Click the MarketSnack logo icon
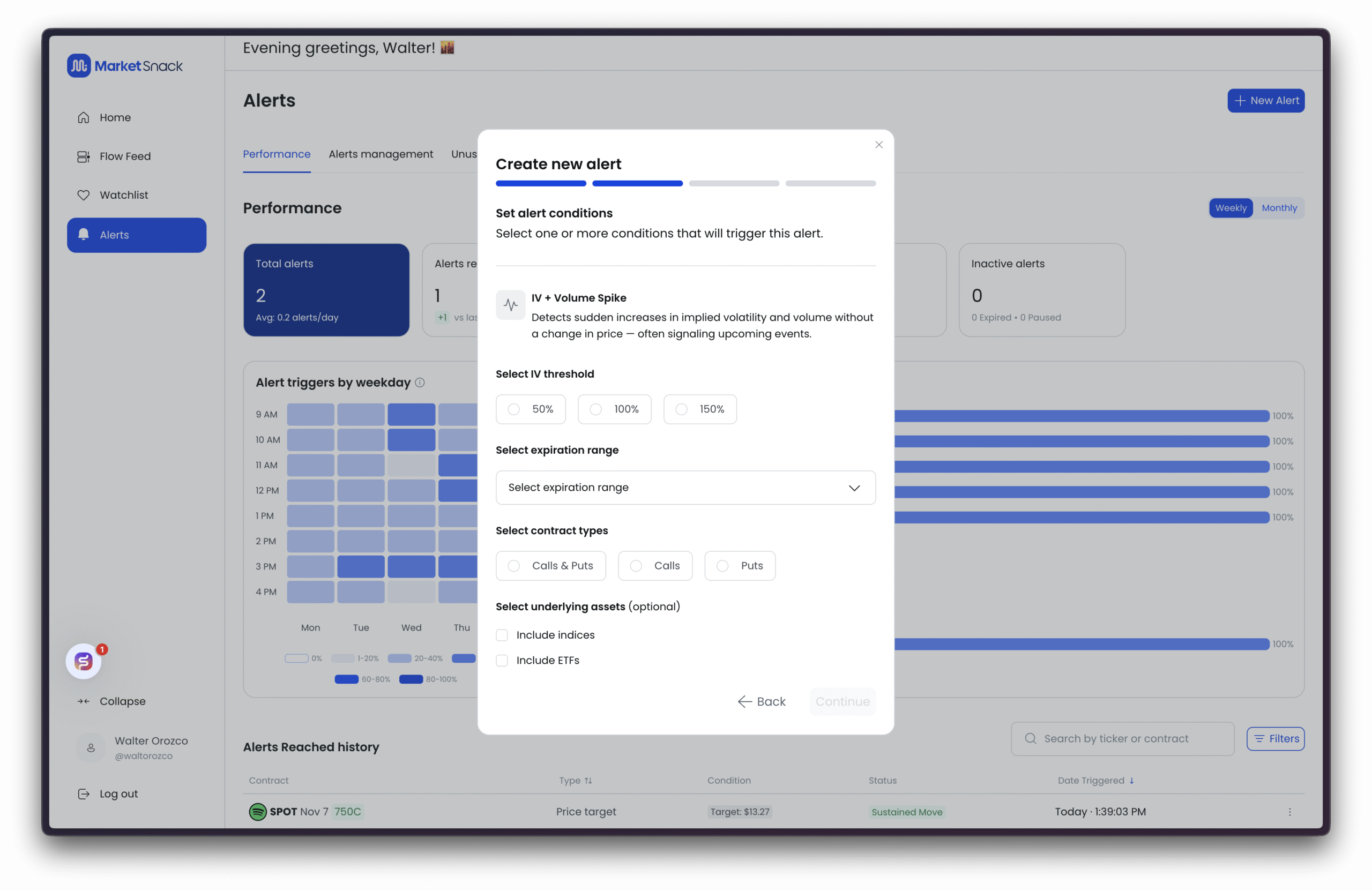Screen dimensions: 1372x891 coord(79,66)
